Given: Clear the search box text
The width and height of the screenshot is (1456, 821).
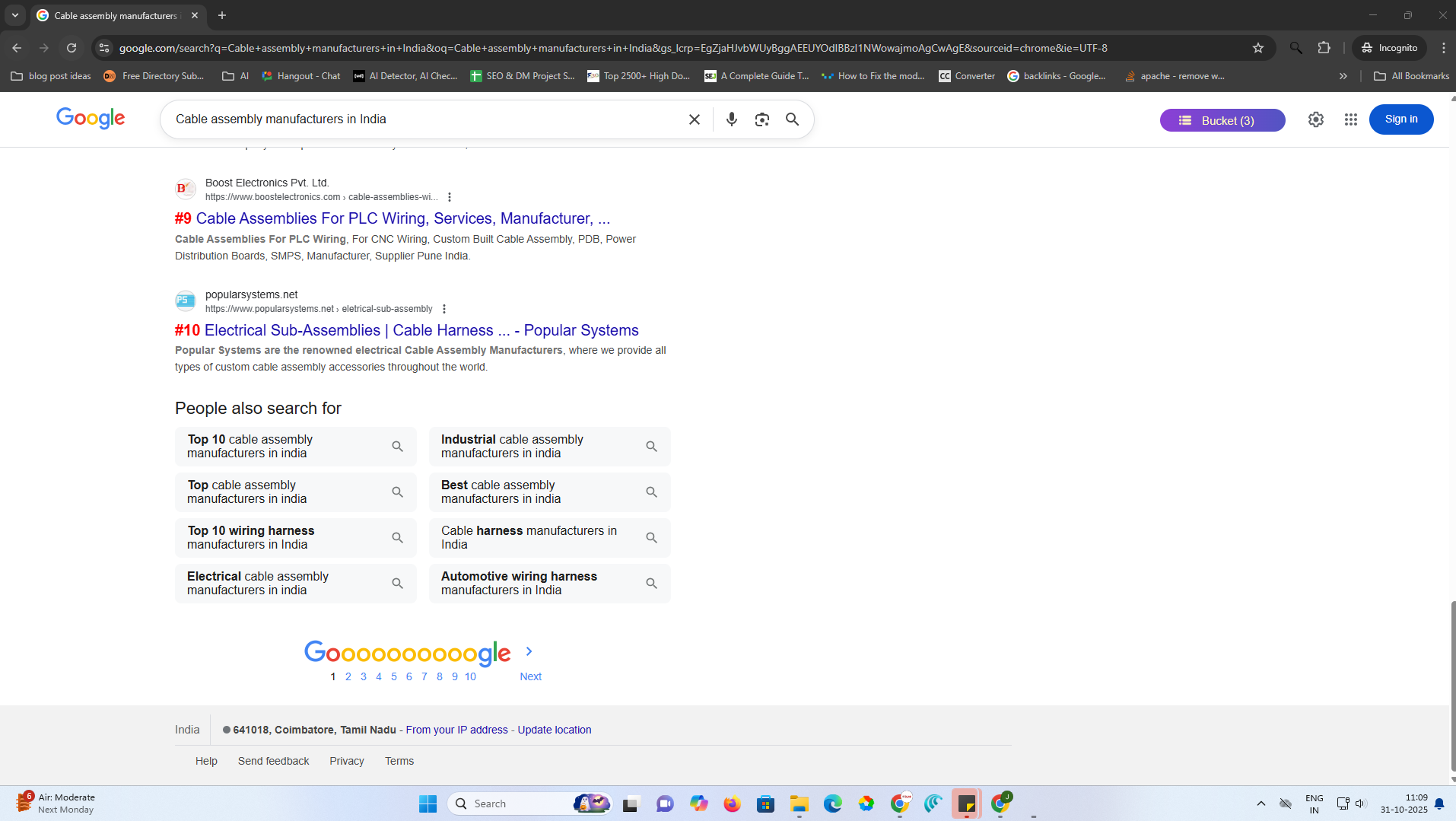Looking at the screenshot, I should pyautogui.click(x=694, y=119).
